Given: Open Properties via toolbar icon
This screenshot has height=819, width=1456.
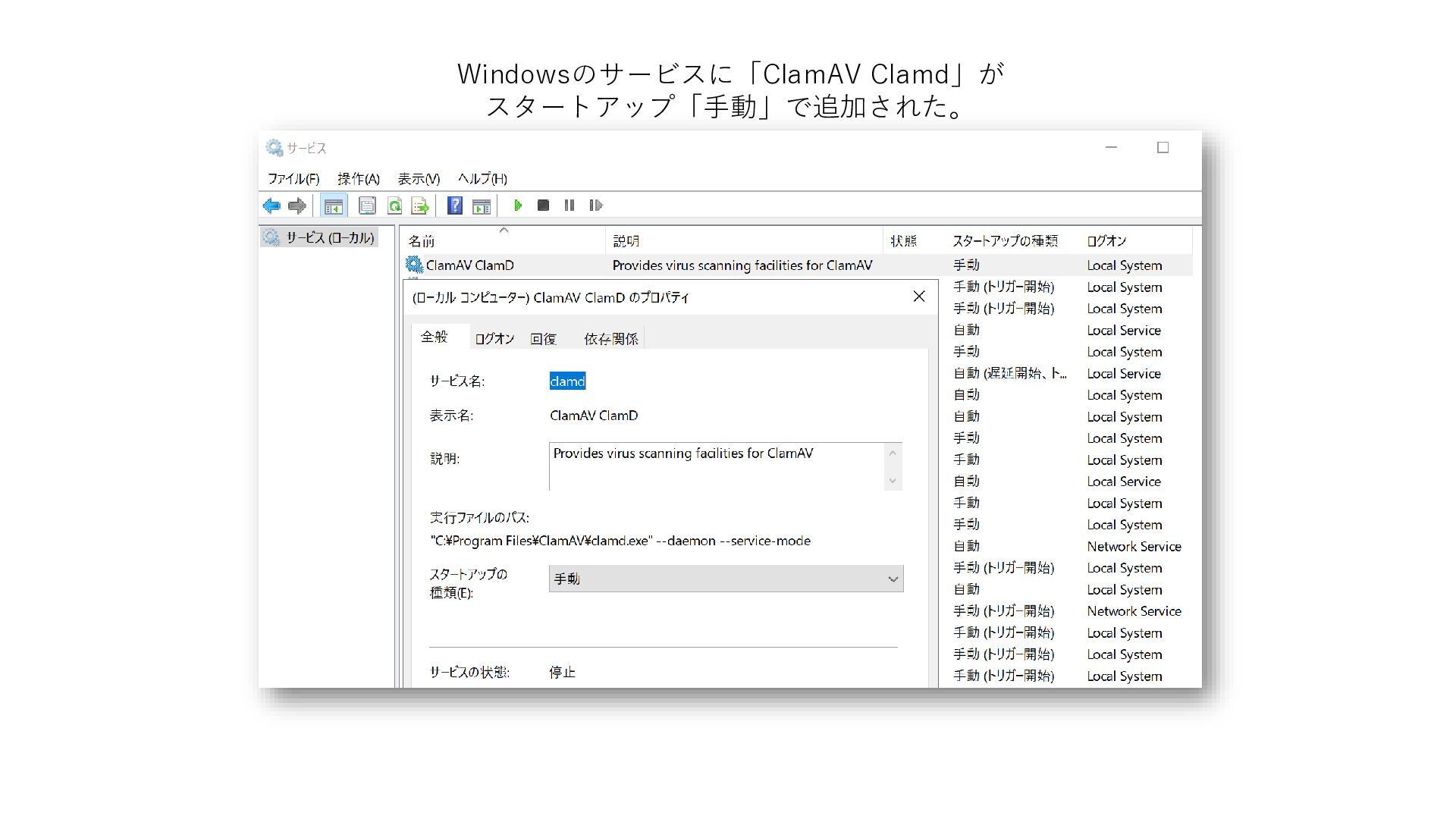Looking at the screenshot, I should [367, 206].
